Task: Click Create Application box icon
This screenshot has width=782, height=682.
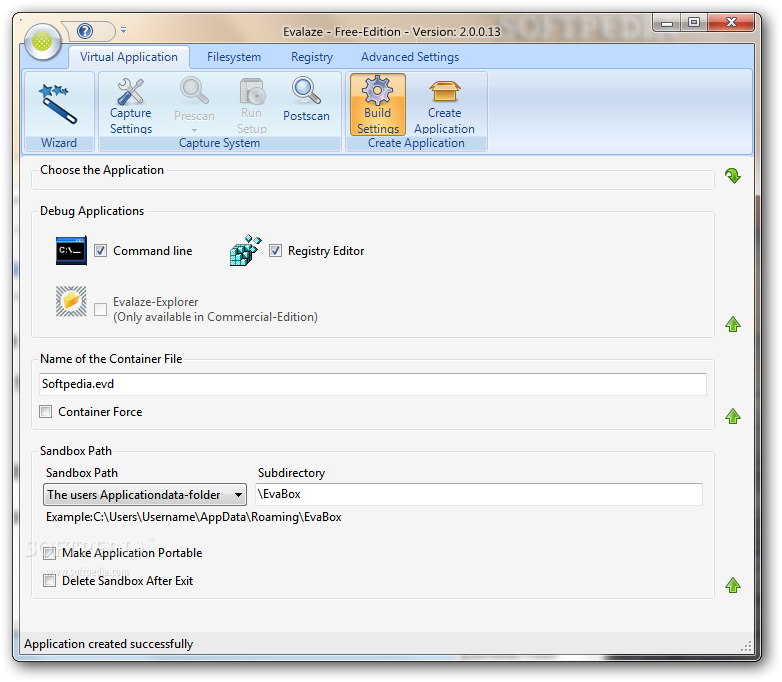Action: (x=444, y=91)
